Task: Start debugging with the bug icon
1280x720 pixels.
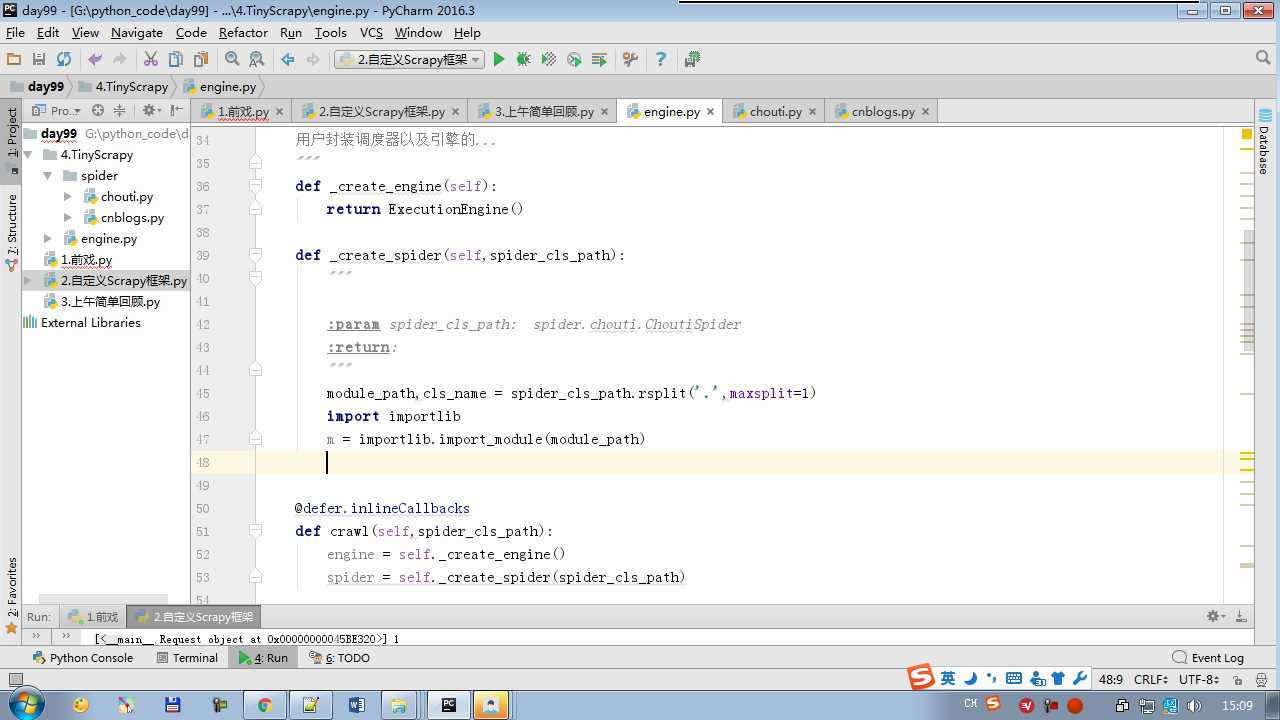Action: (523, 60)
